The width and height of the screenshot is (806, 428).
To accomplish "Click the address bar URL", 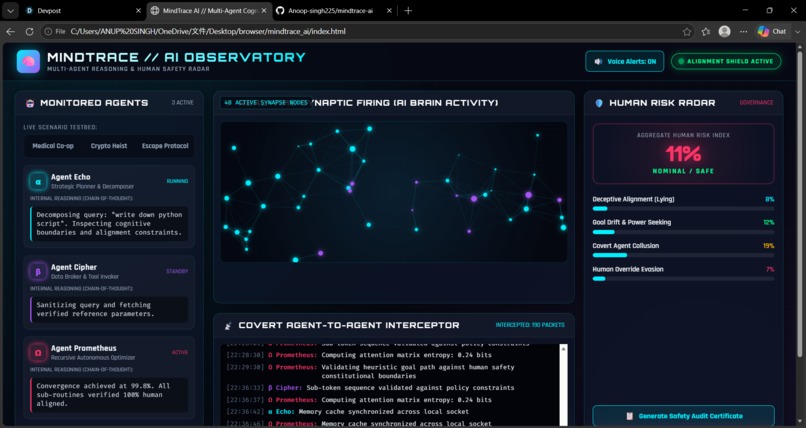I will tap(208, 31).
